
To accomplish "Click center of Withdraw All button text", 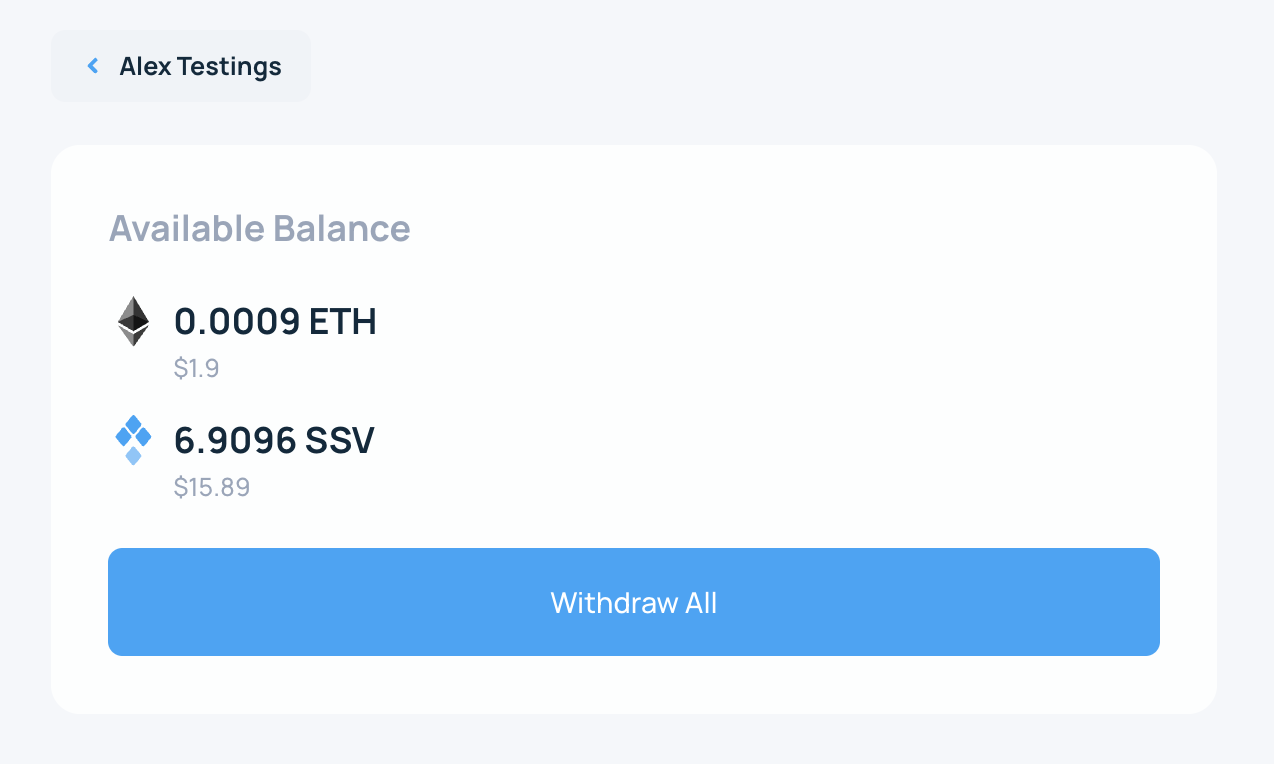I will [633, 603].
